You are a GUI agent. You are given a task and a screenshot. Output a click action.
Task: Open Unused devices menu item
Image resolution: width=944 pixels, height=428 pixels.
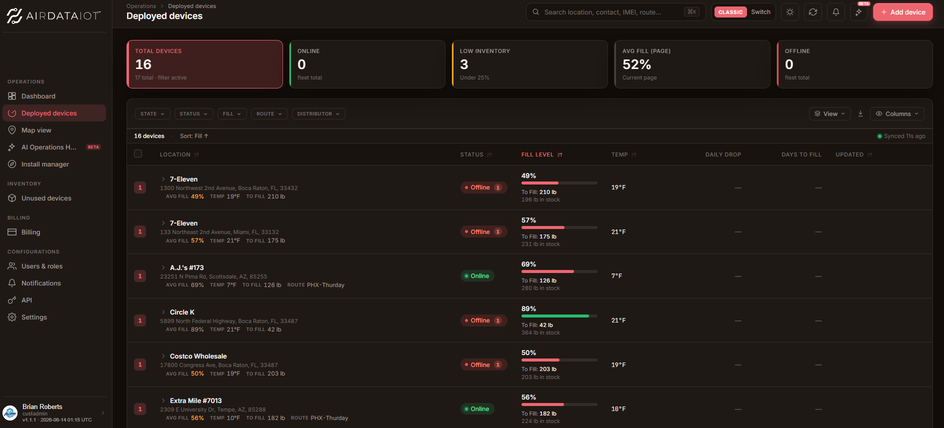[x=54, y=198]
